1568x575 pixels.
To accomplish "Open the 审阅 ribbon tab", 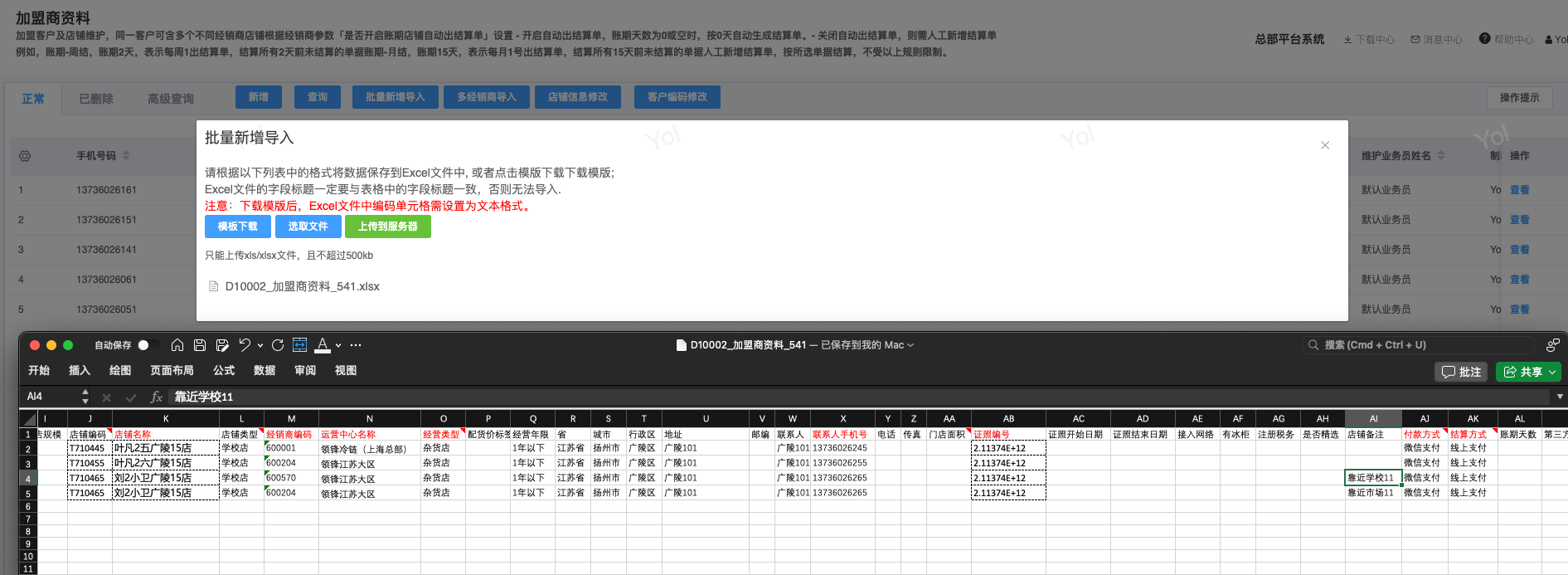I will point(305,371).
